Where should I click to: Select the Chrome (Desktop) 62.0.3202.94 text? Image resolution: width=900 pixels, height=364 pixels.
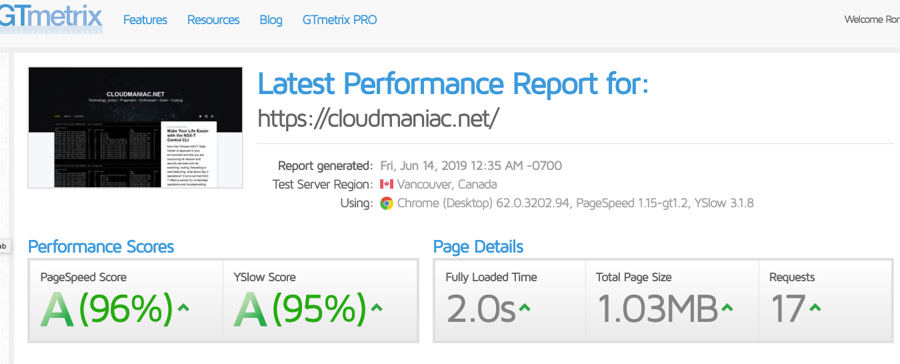coord(484,203)
